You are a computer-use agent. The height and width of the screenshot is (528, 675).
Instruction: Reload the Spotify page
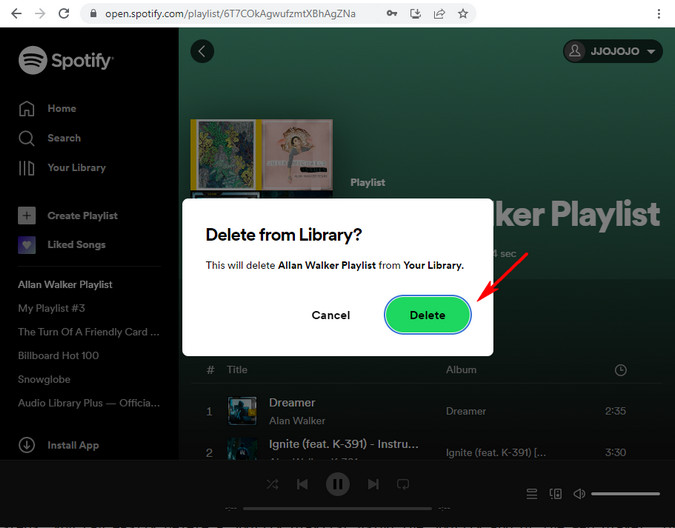pyautogui.click(x=64, y=14)
